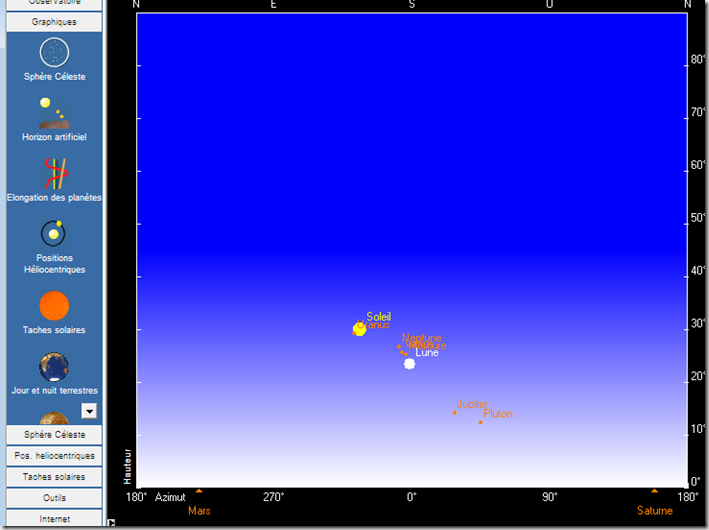Viewport: 709px width, 530px height.
Task: Click the Mars label below the axis
Action: point(199,511)
